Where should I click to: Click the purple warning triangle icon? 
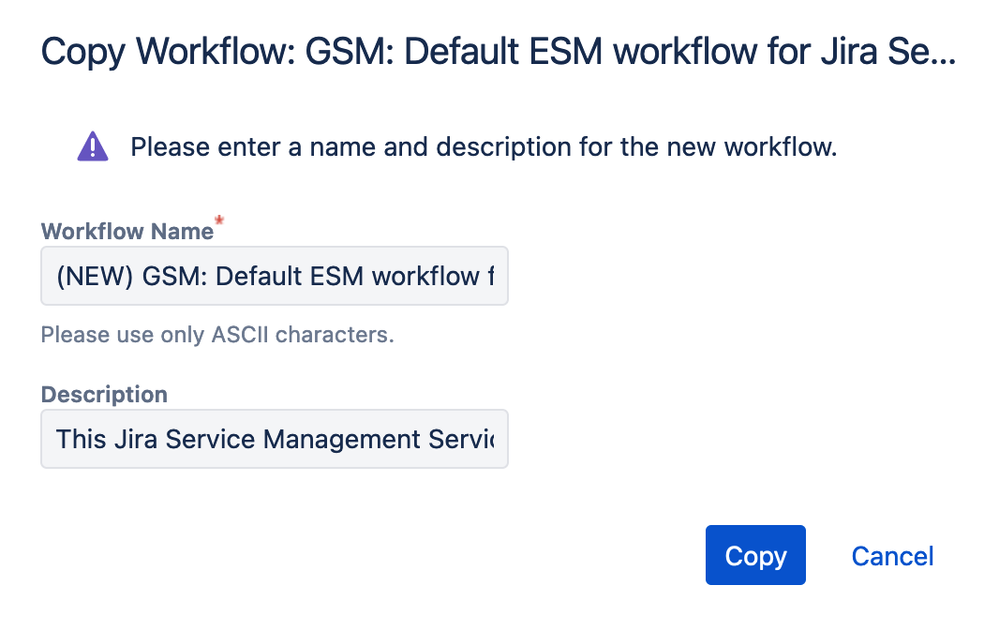pos(93,146)
